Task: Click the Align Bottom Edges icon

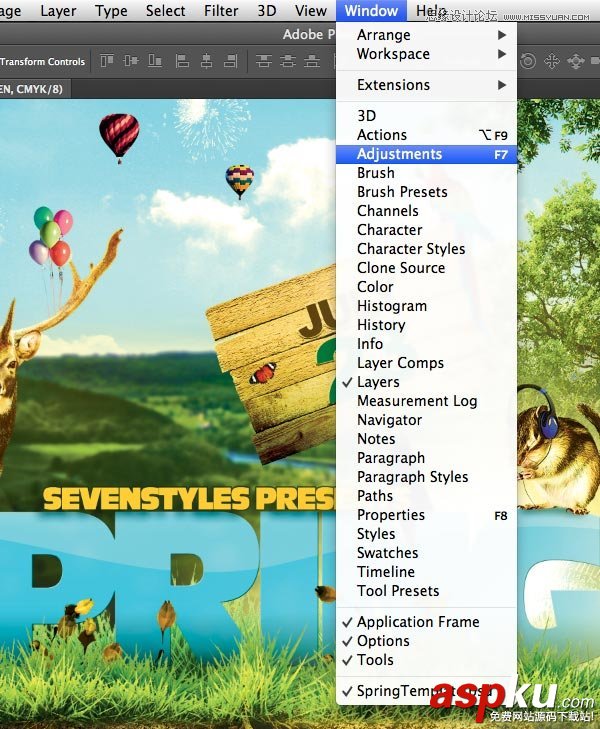Action: 155,60
